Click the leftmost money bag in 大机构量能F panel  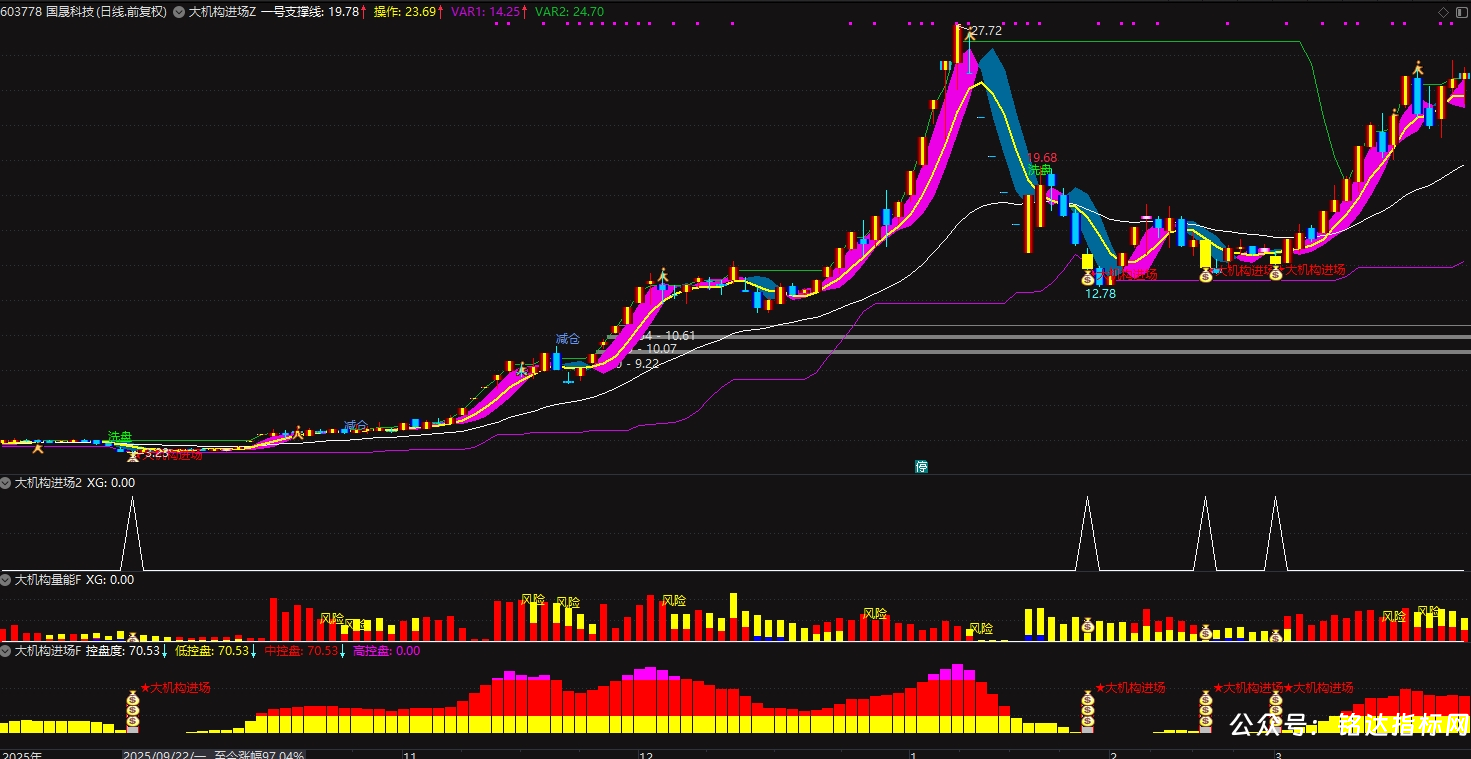132,636
